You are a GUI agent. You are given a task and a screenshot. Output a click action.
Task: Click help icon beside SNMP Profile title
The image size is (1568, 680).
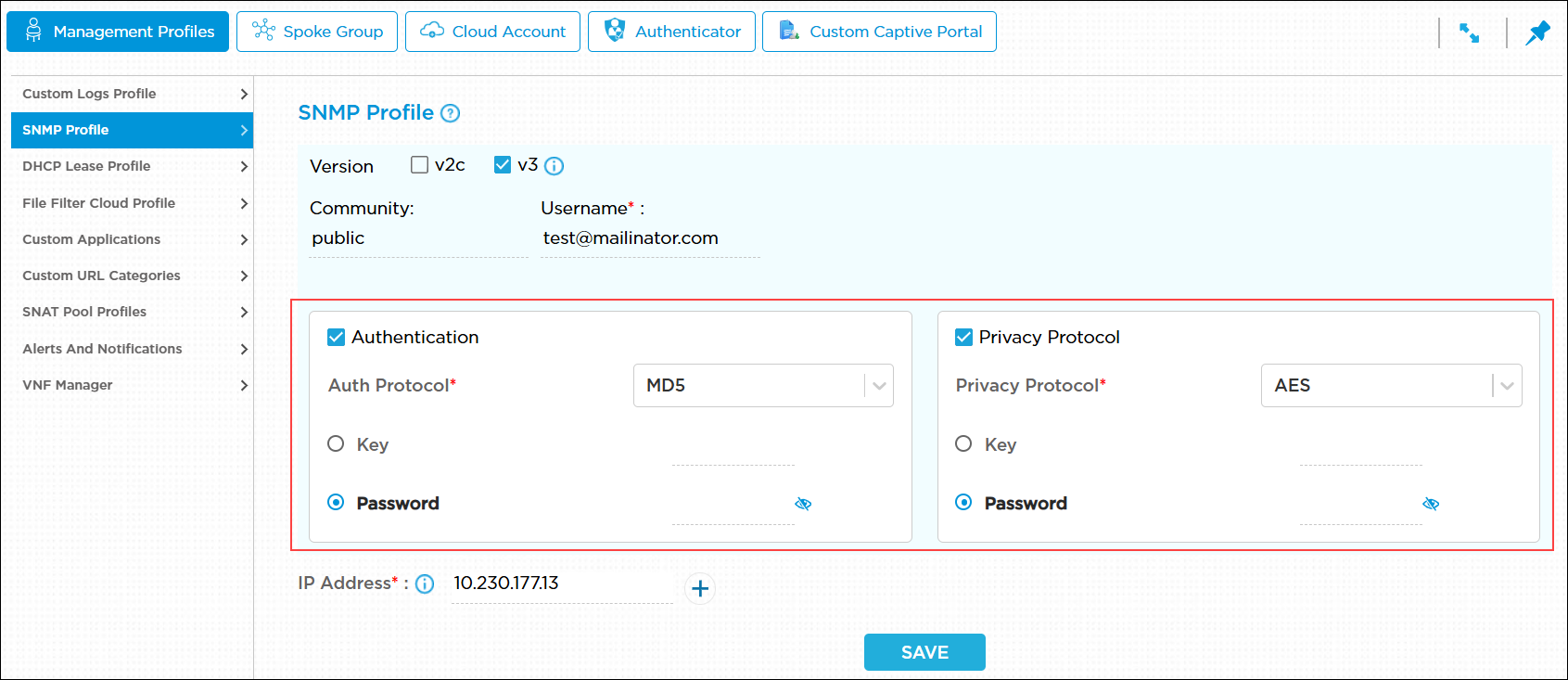pos(450,113)
